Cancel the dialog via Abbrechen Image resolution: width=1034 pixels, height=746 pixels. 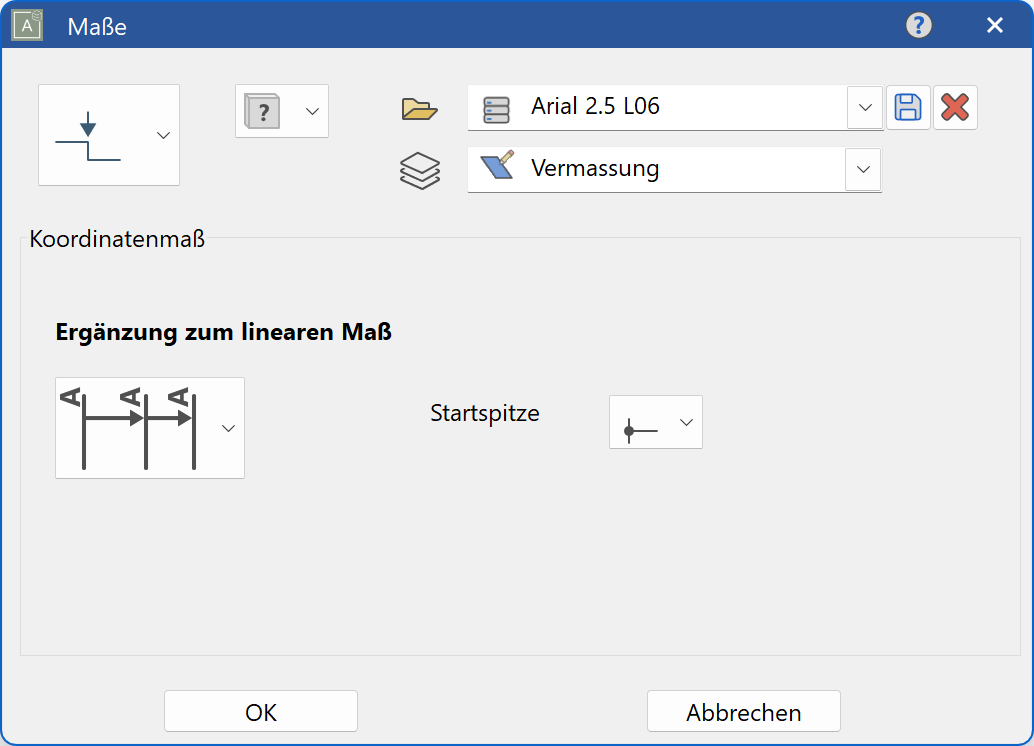[744, 711]
